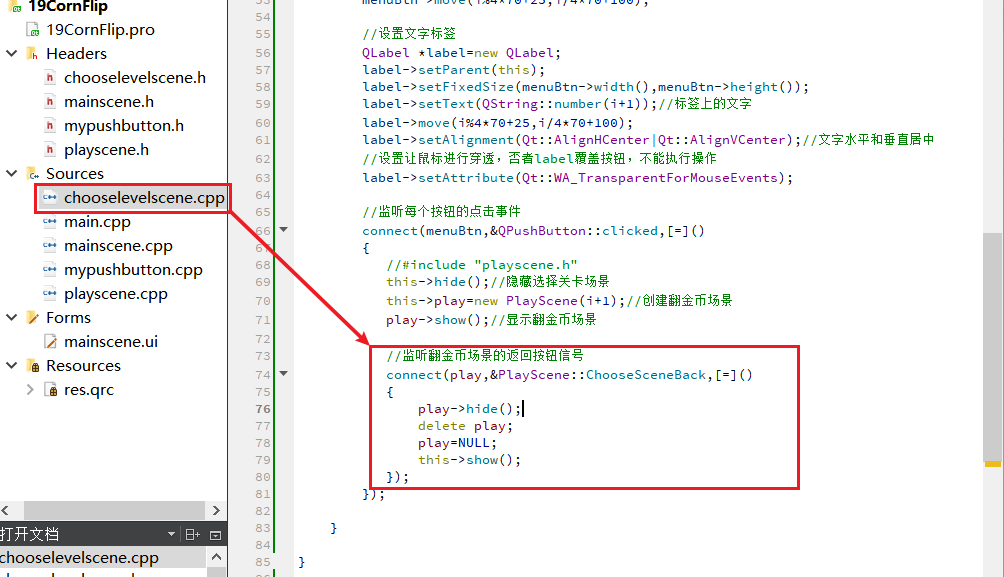Viewport: 1004px width, 577px height.
Task: Open playscene.cpp source file
Action: 116,293
